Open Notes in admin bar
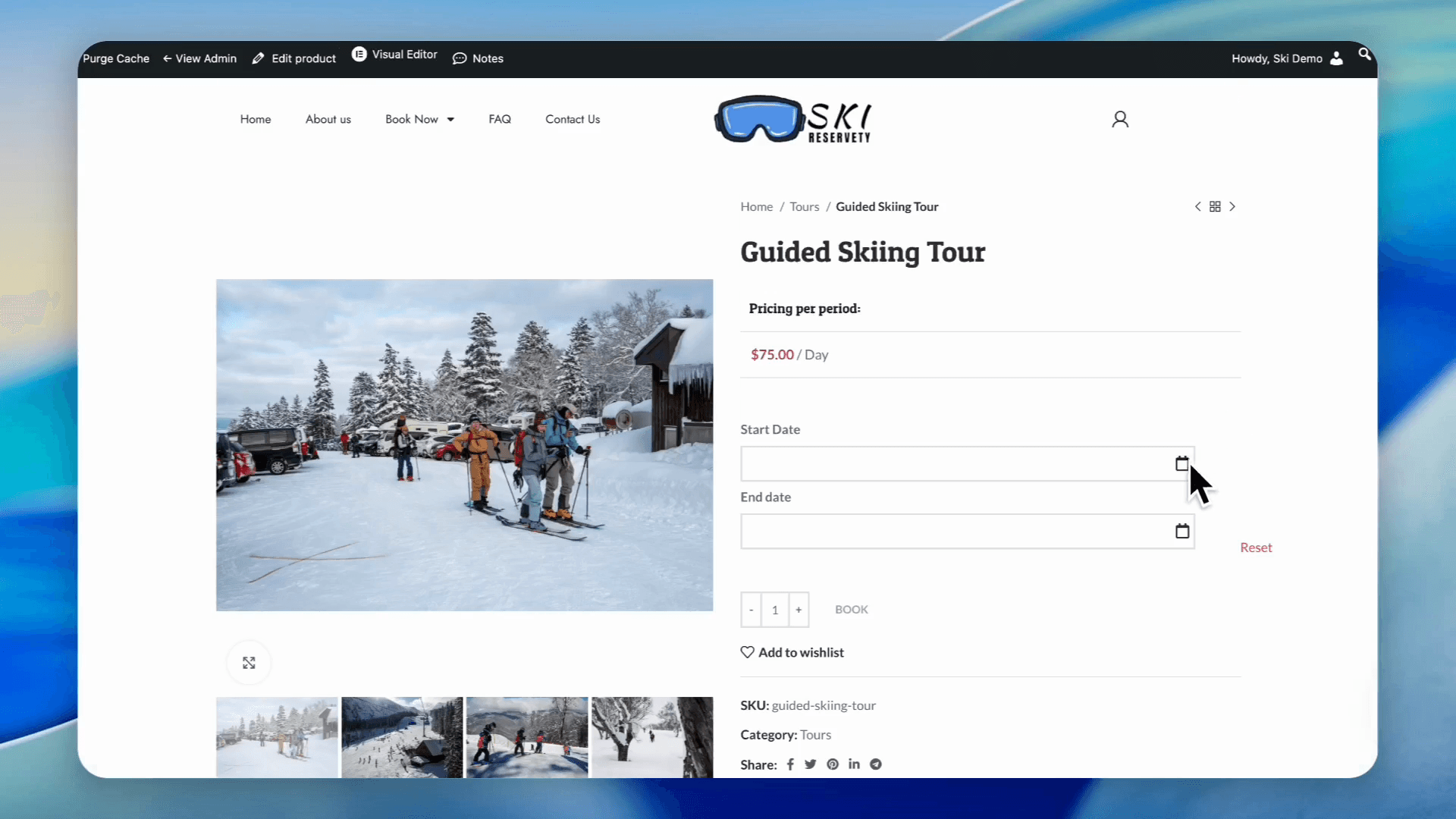The width and height of the screenshot is (1456, 819). click(478, 58)
